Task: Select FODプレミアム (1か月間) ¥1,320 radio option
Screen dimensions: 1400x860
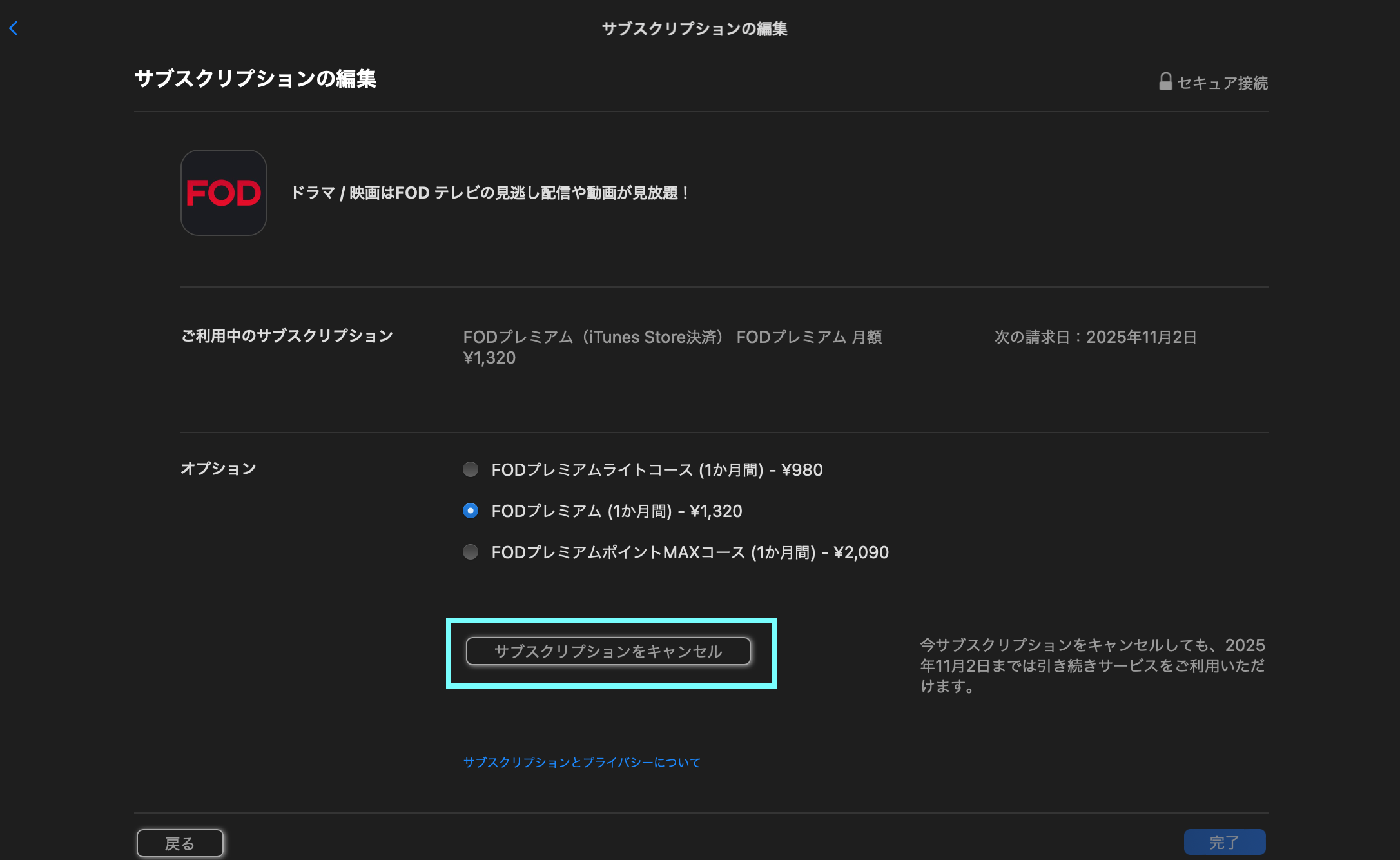Action: point(471,511)
